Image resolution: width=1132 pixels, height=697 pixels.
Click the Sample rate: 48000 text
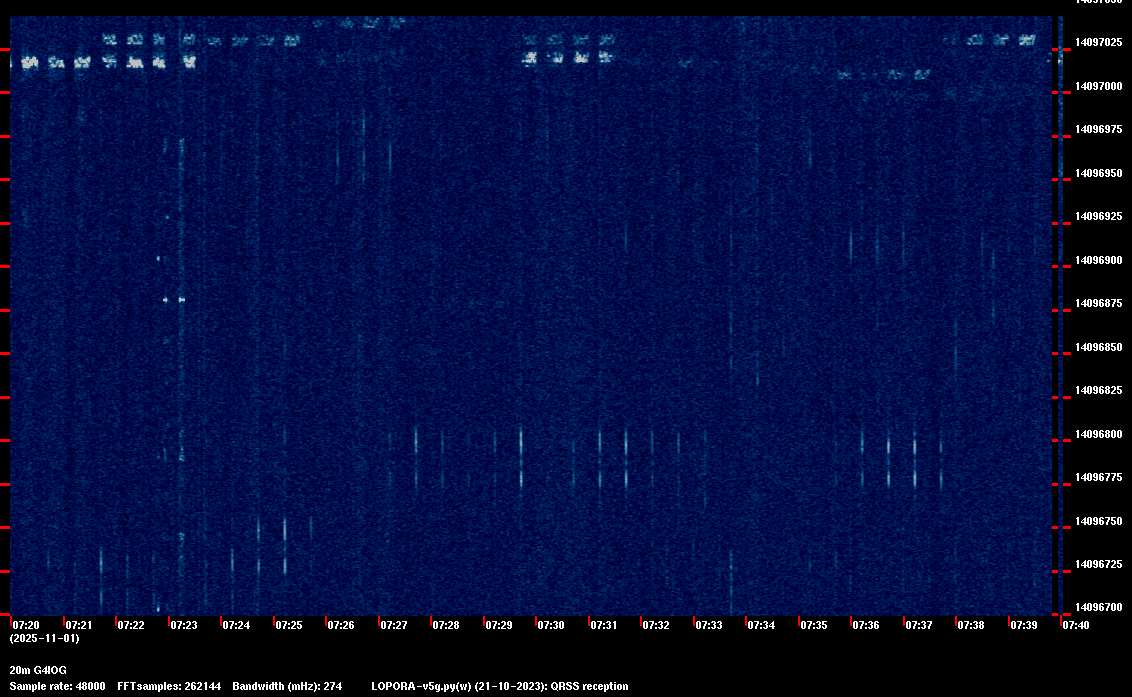[57, 686]
